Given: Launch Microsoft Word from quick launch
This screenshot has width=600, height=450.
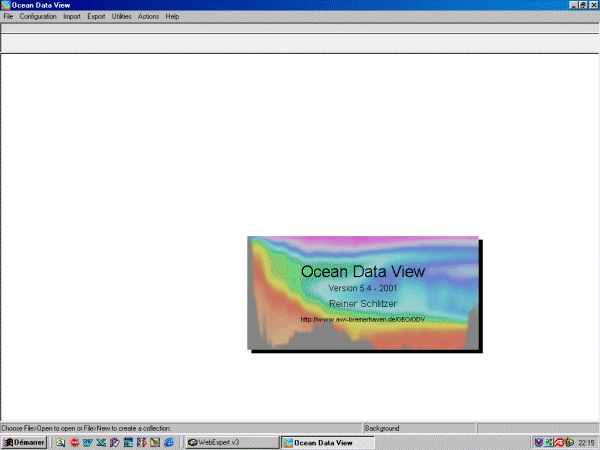Looking at the screenshot, I should pyautogui.click(x=88, y=443).
